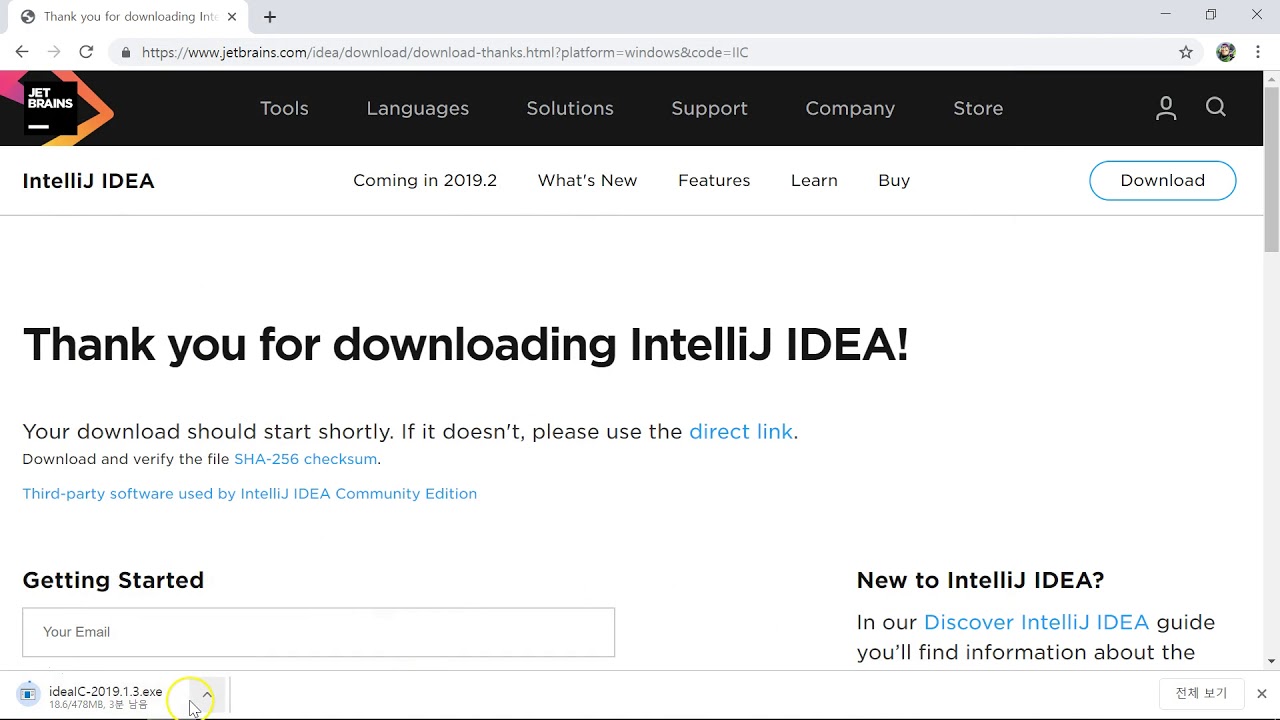Bookmark this page with the star icon

1186,52
